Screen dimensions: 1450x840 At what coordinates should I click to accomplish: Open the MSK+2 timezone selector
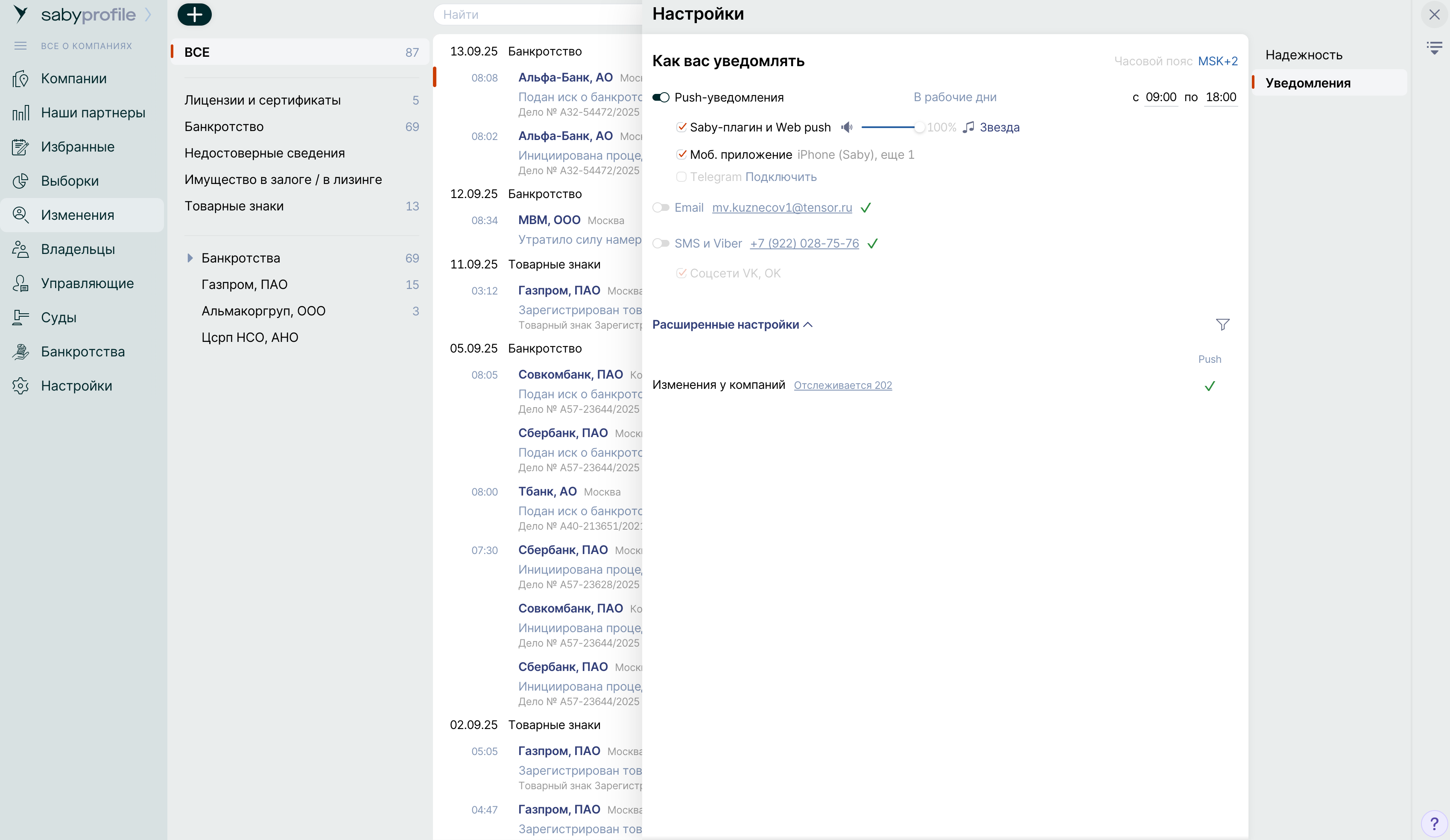point(1218,61)
